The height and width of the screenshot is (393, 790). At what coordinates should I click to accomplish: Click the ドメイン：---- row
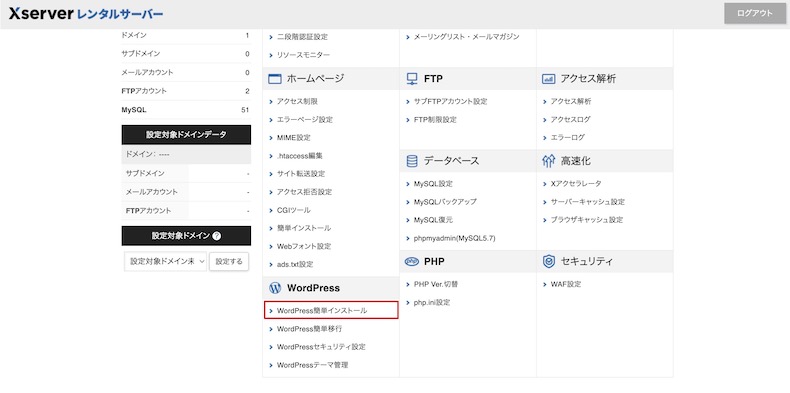(186, 155)
